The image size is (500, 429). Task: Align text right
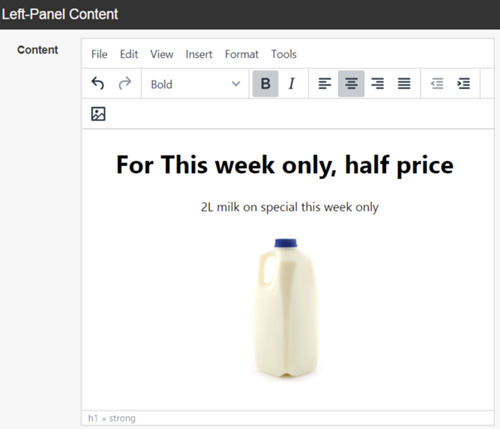pyautogui.click(x=377, y=84)
